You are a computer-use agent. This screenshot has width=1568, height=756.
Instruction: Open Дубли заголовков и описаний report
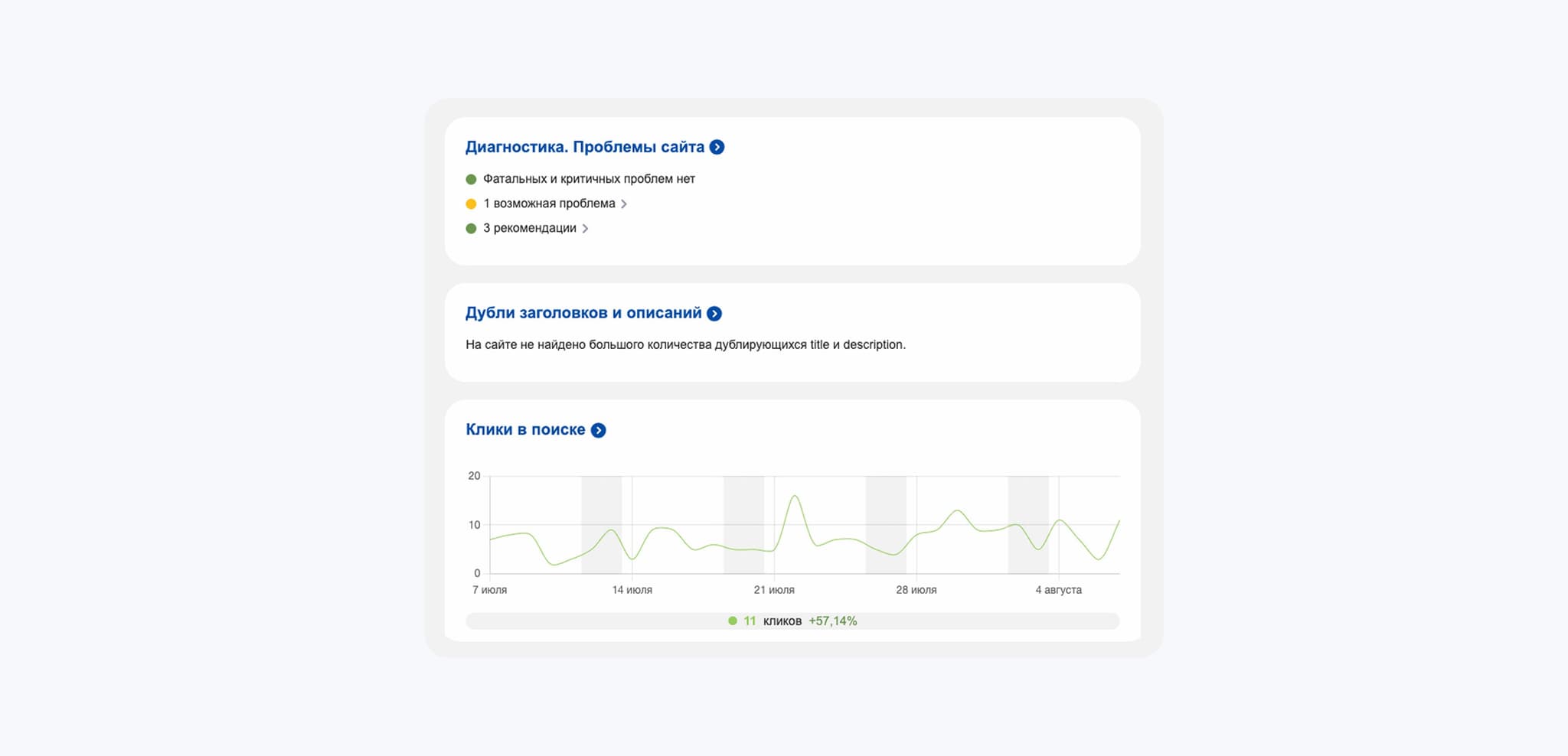tap(583, 313)
